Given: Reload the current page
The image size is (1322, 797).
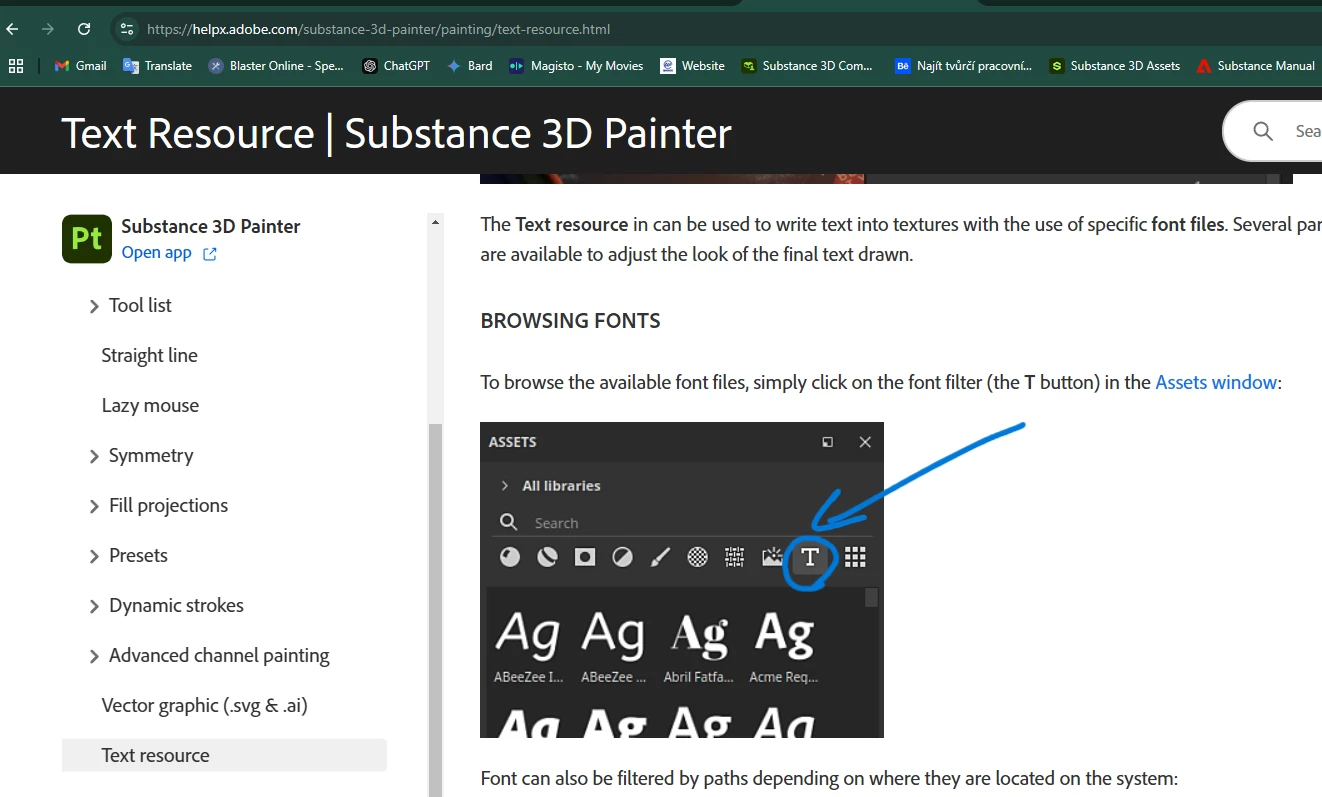Looking at the screenshot, I should [84, 29].
